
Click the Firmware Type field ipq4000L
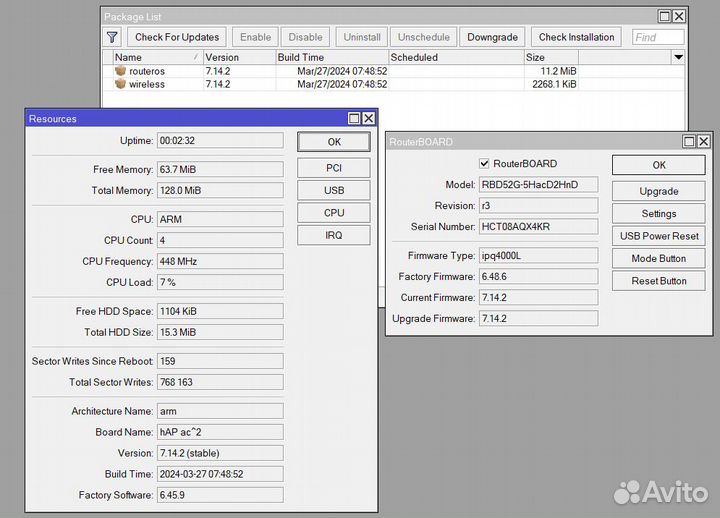tap(539, 255)
